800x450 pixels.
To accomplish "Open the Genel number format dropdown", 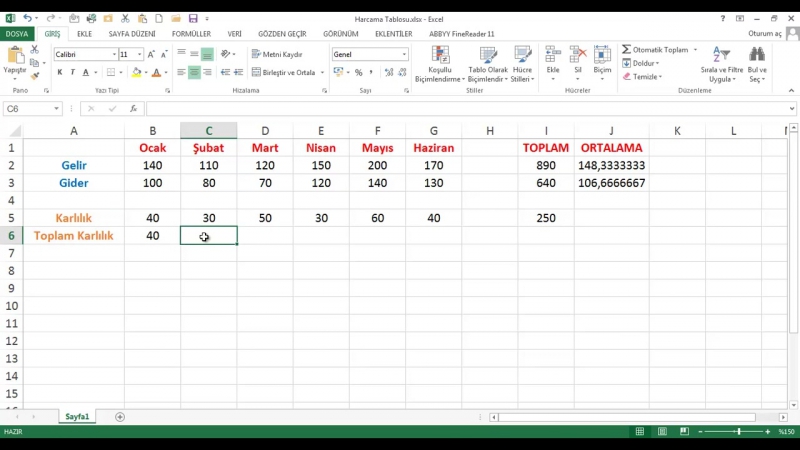I will coord(404,54).
